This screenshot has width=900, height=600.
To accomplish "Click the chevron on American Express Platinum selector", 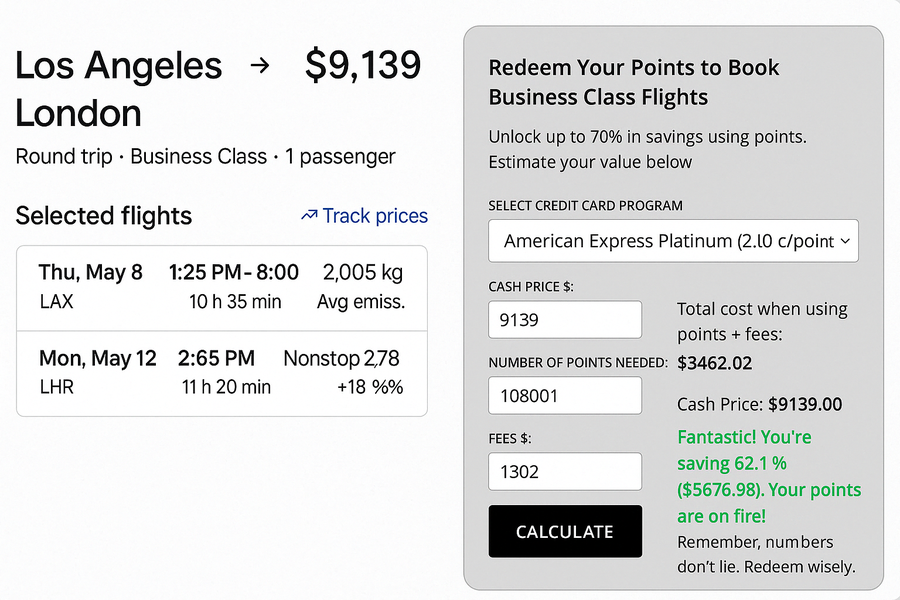I will pyautogui.click(x=845, y=241).
